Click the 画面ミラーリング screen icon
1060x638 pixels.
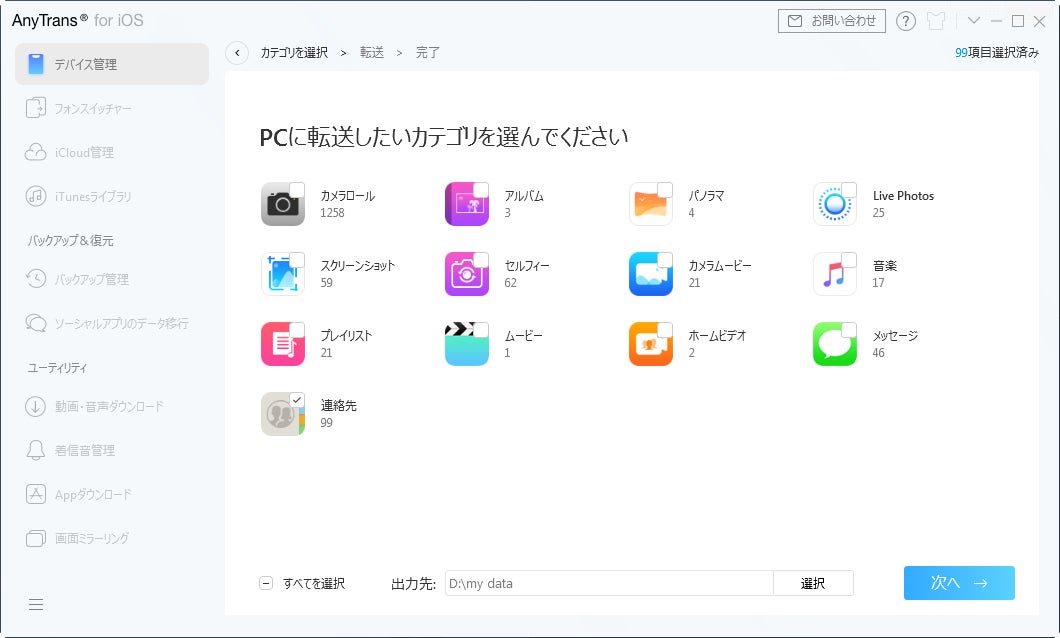36,538
